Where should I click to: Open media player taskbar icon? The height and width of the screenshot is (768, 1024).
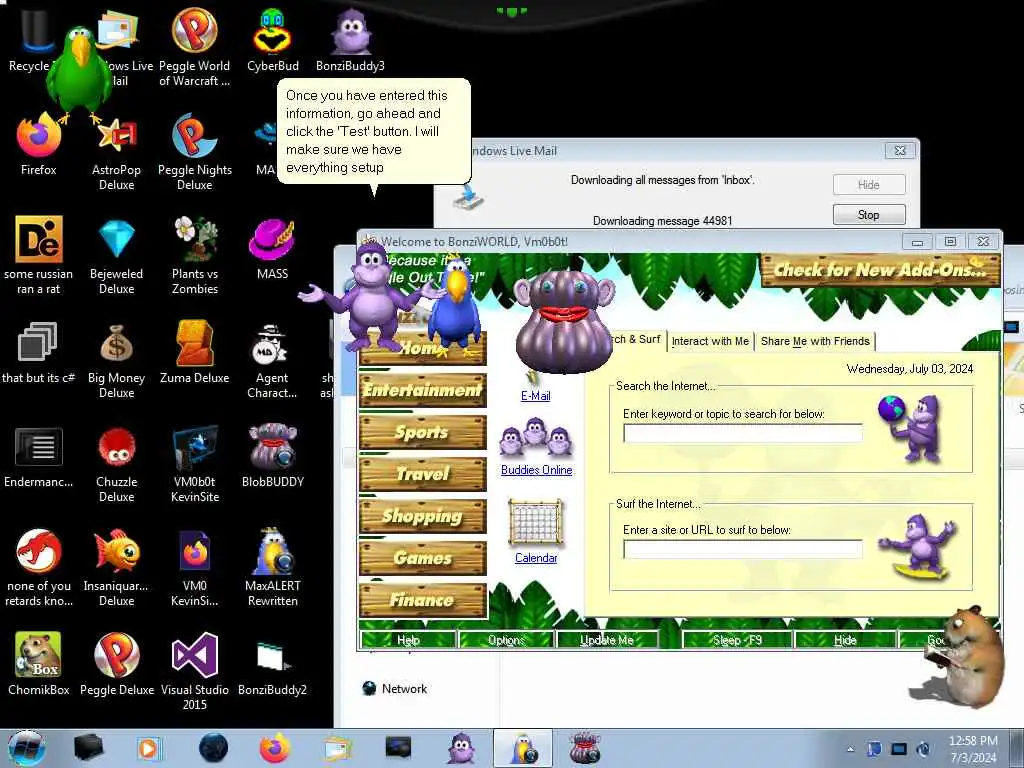tap(148, 748)
